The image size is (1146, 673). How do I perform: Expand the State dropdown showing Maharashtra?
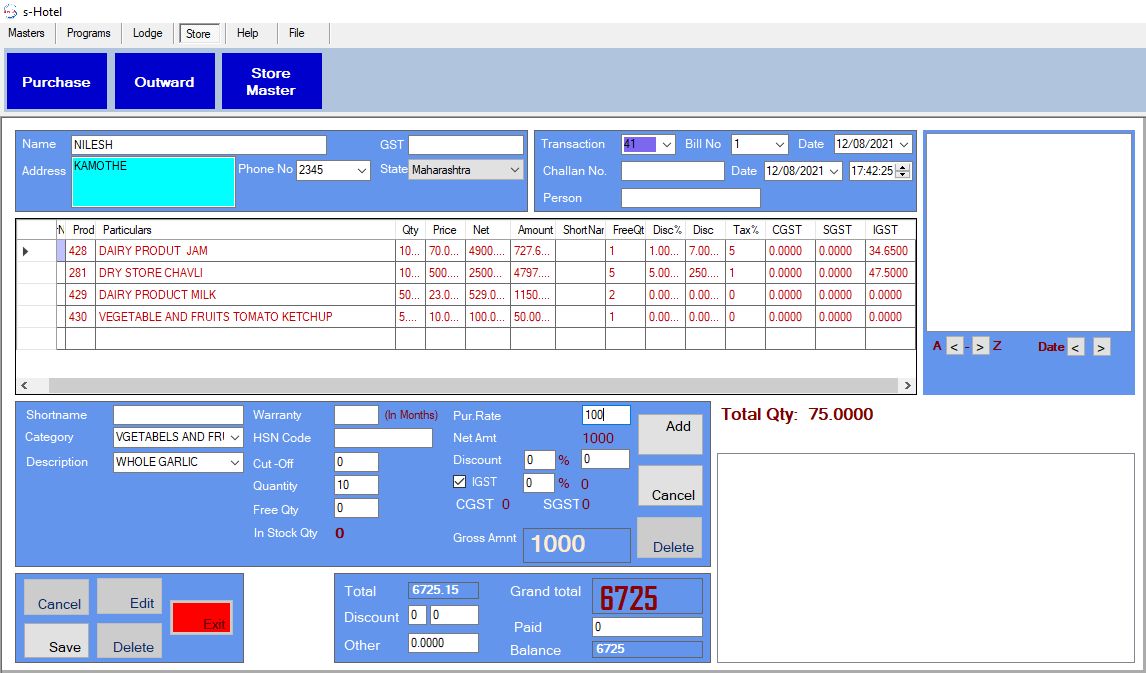coord(515,170)
